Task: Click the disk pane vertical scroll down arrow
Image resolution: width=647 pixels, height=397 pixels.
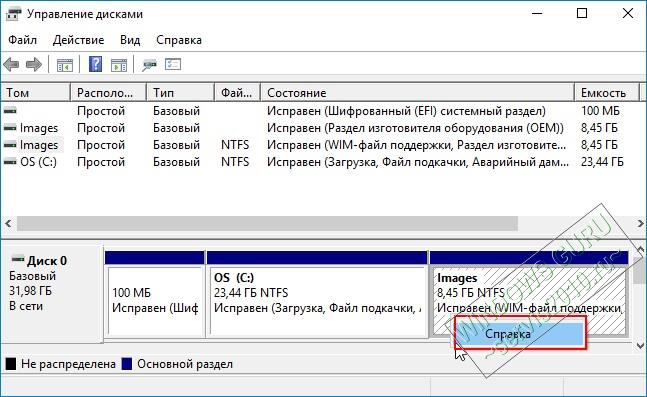Action: (640, 345)
